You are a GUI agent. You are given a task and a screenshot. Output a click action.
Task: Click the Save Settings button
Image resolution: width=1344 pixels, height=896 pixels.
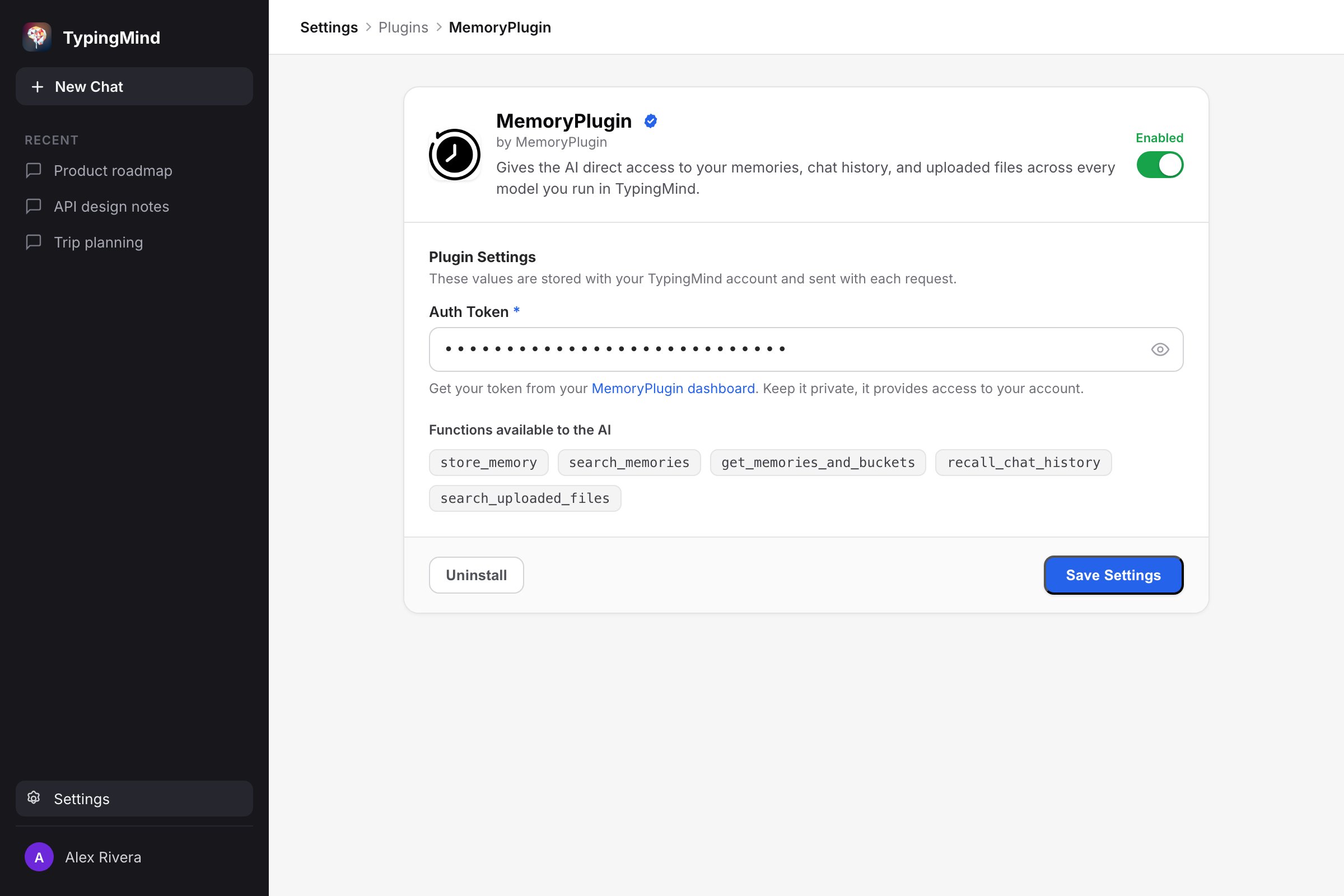pyautogui.click(x=1113, y=575)
